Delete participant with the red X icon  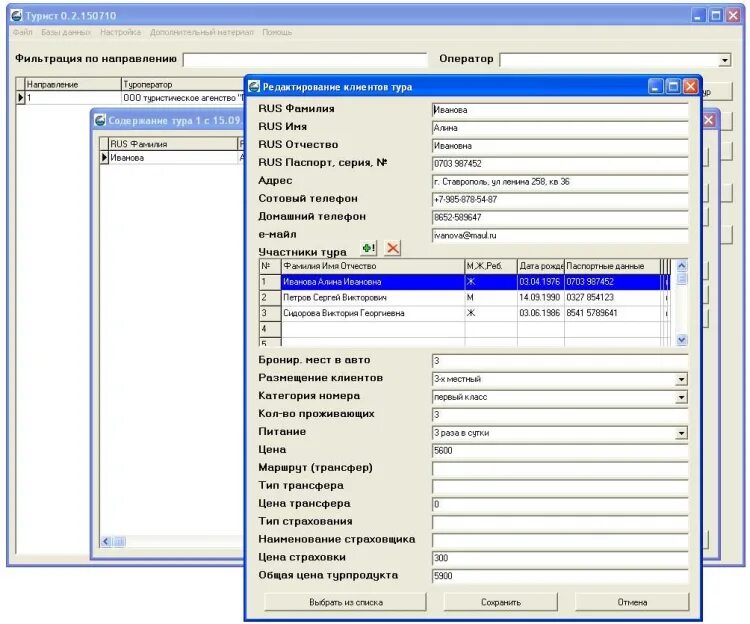click(x=393, y=248)
